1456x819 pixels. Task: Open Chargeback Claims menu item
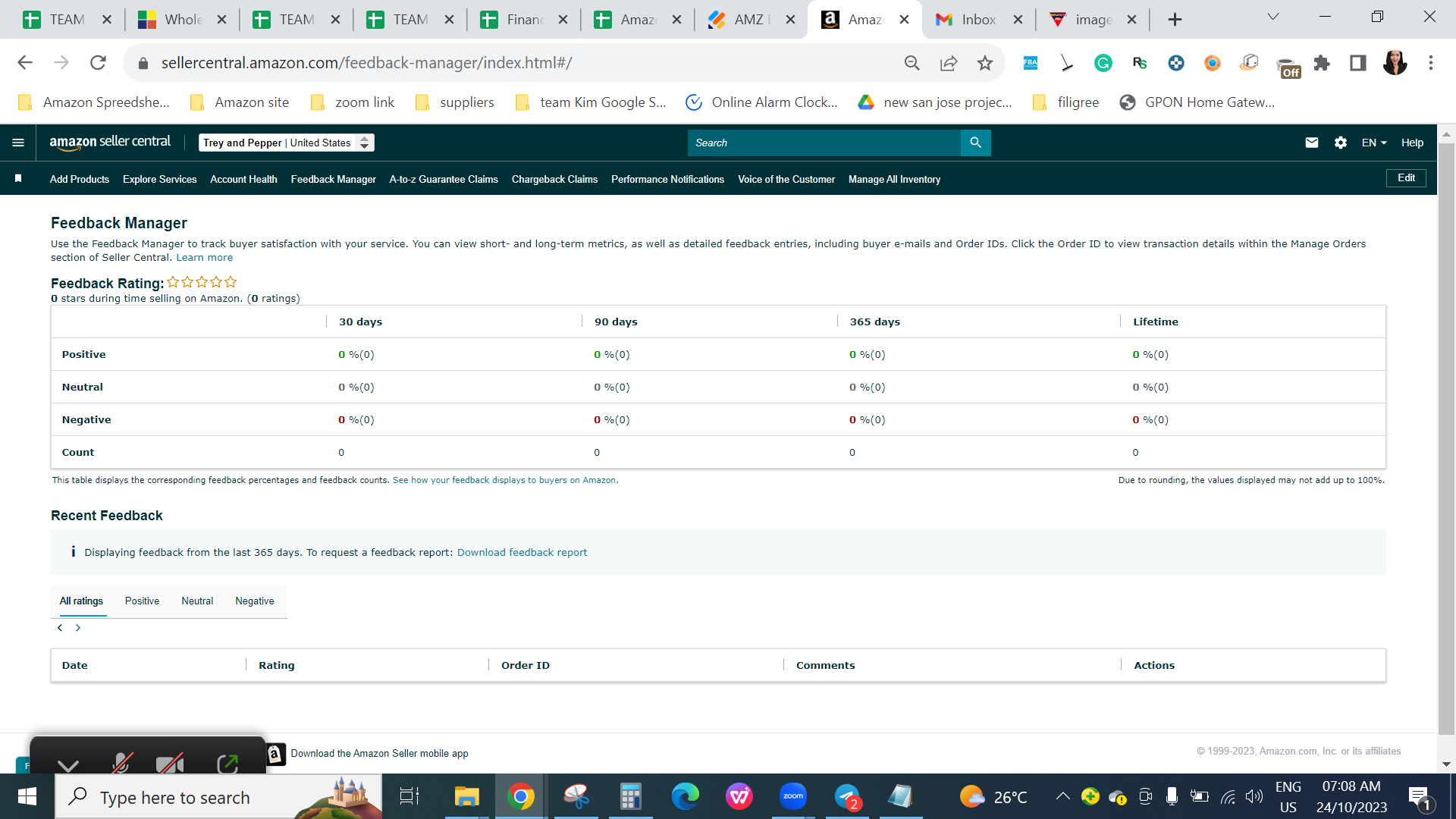[554, 180]
